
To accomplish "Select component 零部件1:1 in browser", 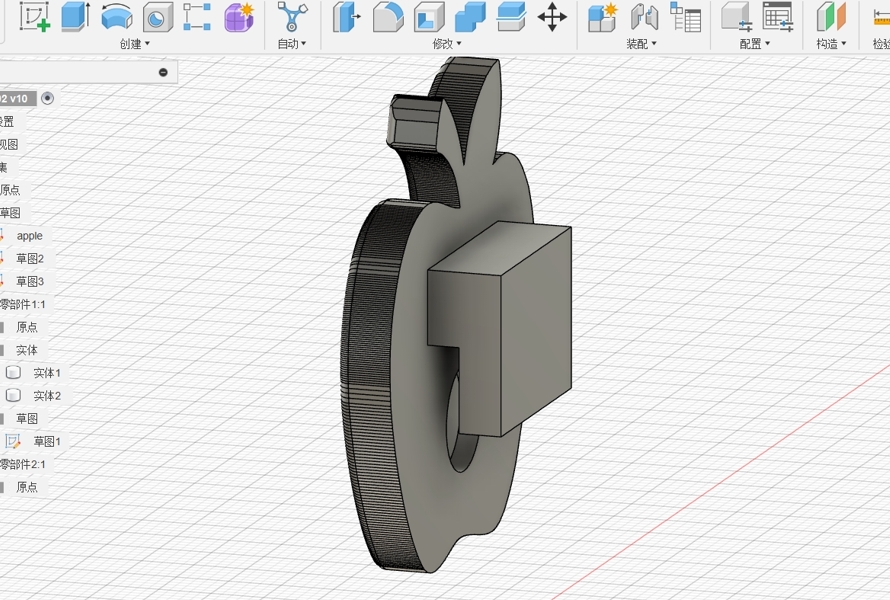I will [23, 304].
